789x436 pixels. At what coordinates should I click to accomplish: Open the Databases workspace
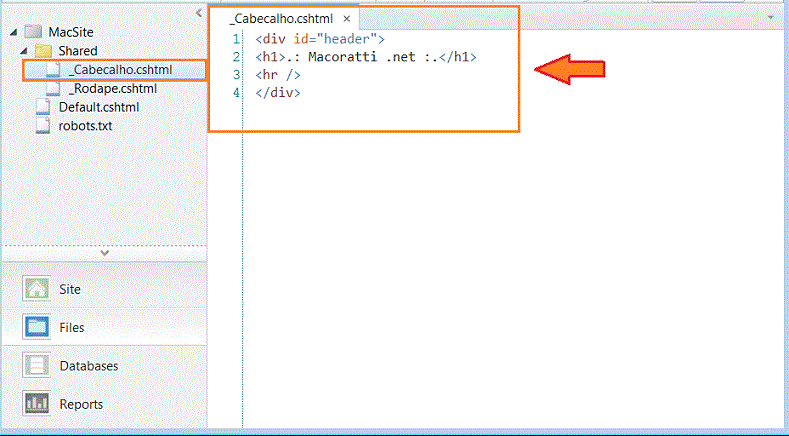tap(105, 366)
